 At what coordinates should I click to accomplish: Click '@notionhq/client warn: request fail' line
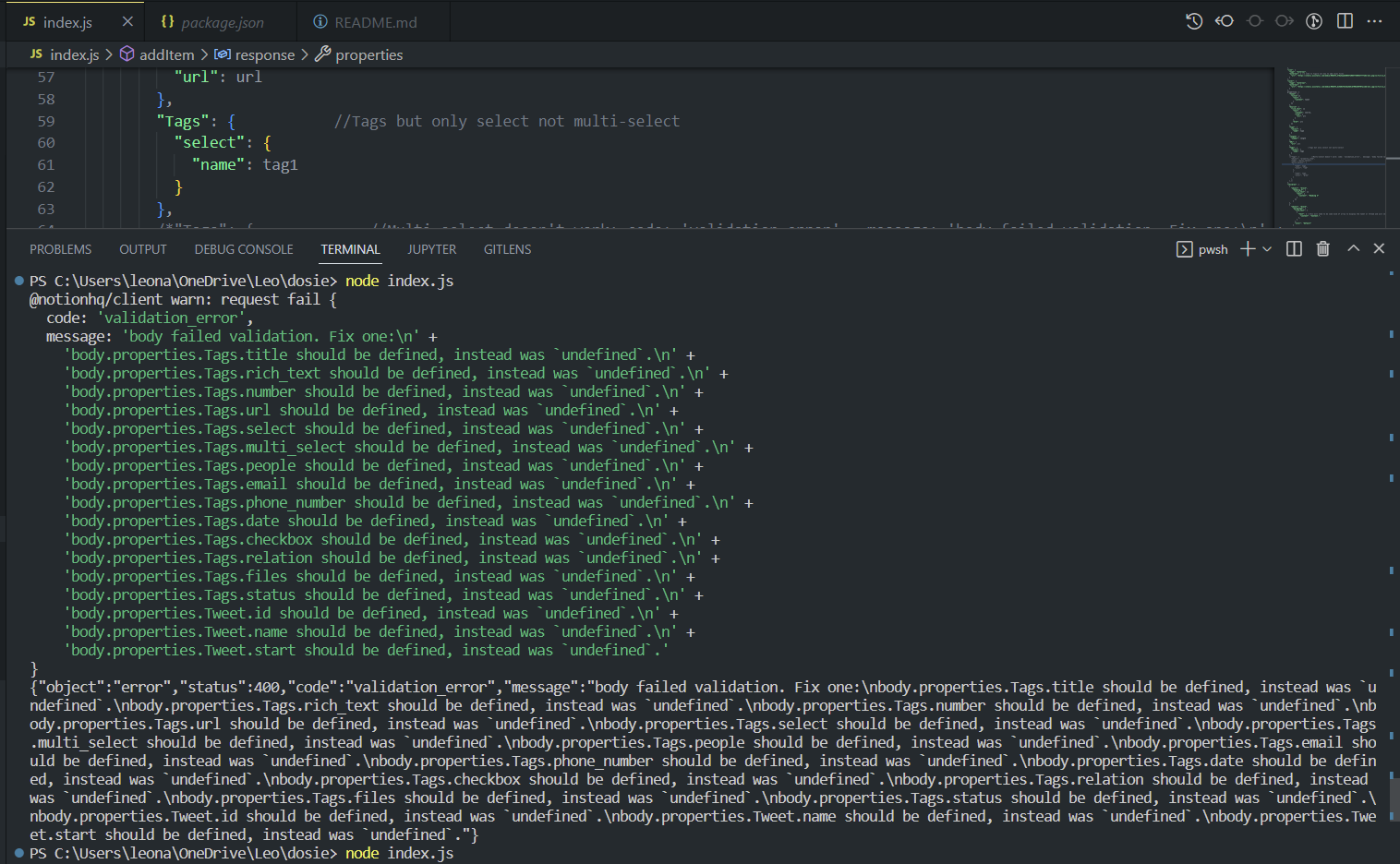click(x=183, y=299)
